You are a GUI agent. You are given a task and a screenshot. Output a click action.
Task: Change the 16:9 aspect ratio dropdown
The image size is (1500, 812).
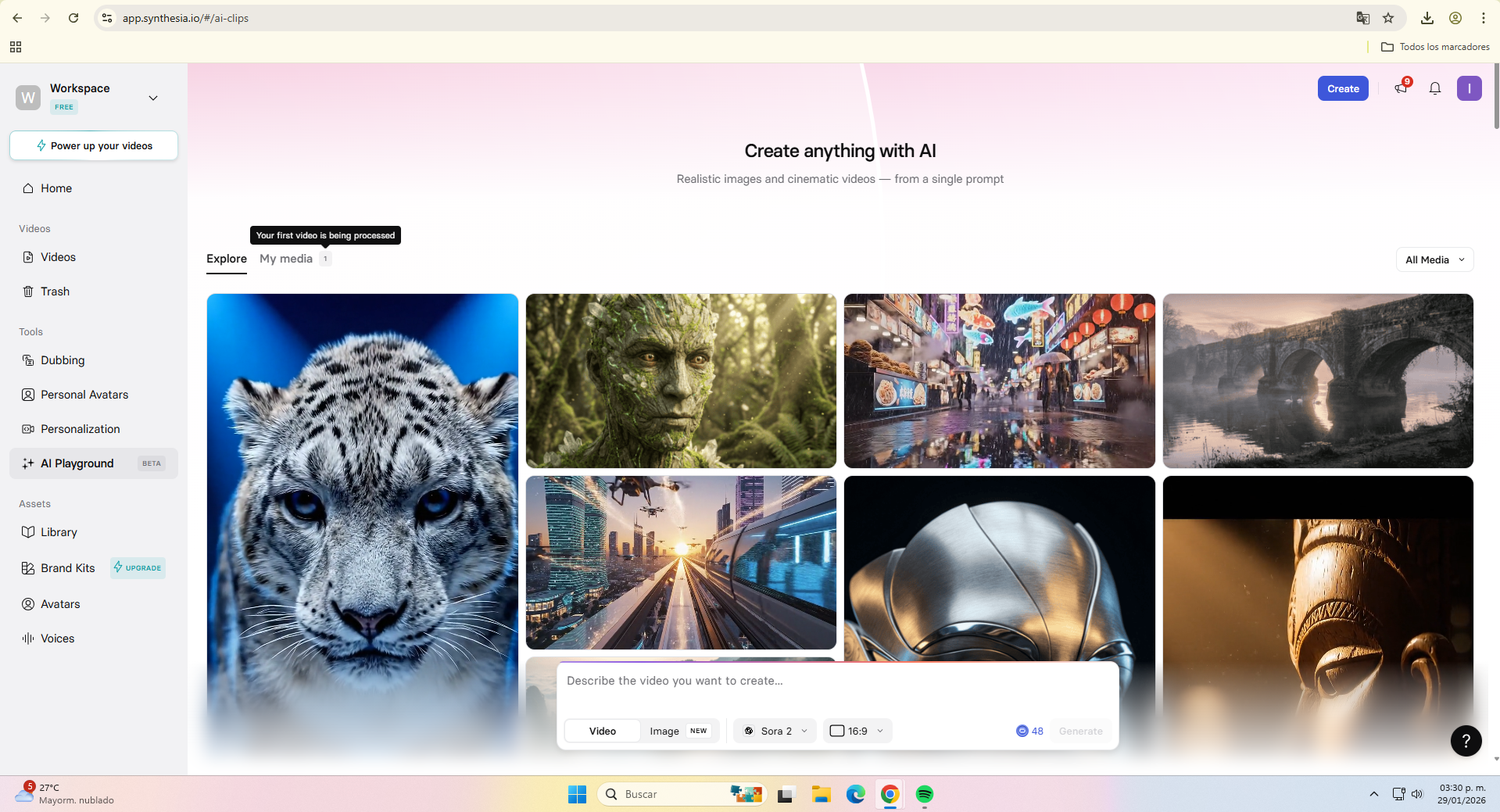tap(857, 731)
